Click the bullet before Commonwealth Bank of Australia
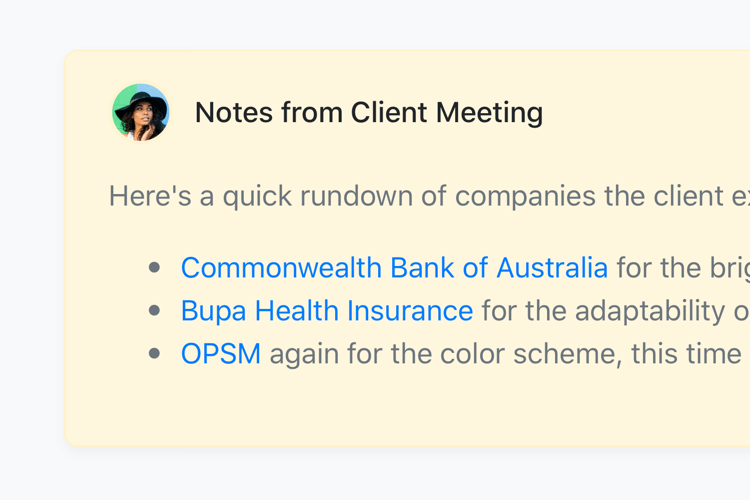The width and height of the screenshot is (750, 500). 154,268
